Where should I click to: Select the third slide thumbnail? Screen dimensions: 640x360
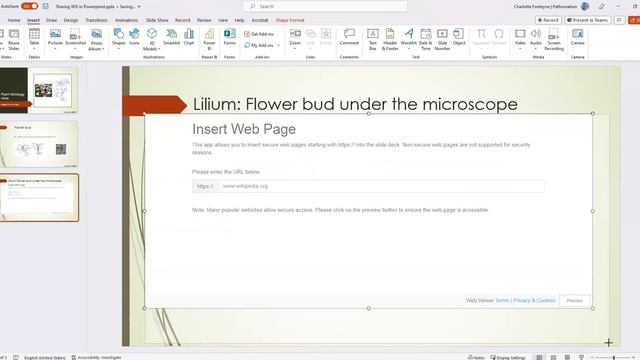(x=39, y=198)
